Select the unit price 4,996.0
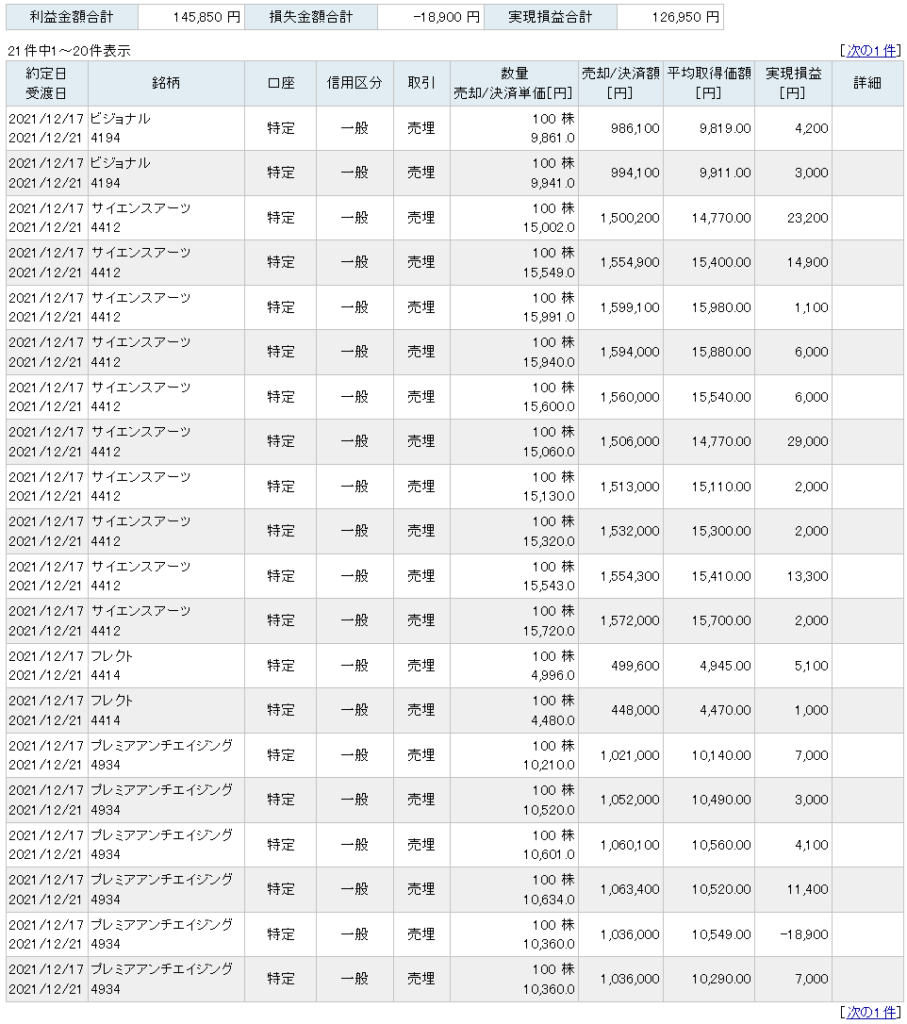Viewport: 907px width, 1024px height. [x=552, y=676]
